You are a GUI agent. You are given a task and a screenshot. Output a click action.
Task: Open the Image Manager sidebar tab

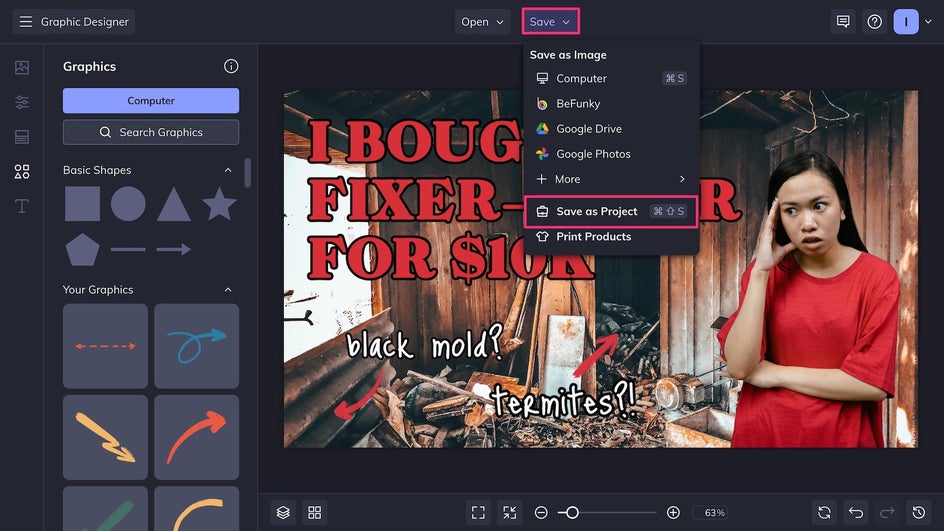coord(22,67)
